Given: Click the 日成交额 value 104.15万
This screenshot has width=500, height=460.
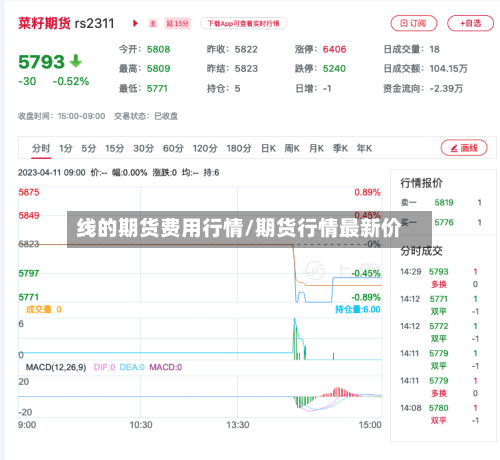Looking at the screenshot, I should 448,69.
